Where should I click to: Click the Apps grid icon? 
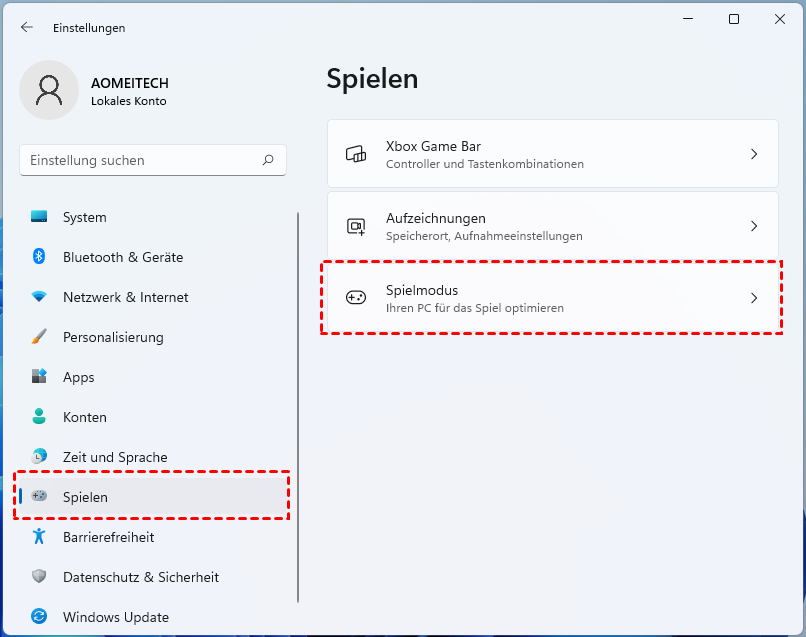40,377
